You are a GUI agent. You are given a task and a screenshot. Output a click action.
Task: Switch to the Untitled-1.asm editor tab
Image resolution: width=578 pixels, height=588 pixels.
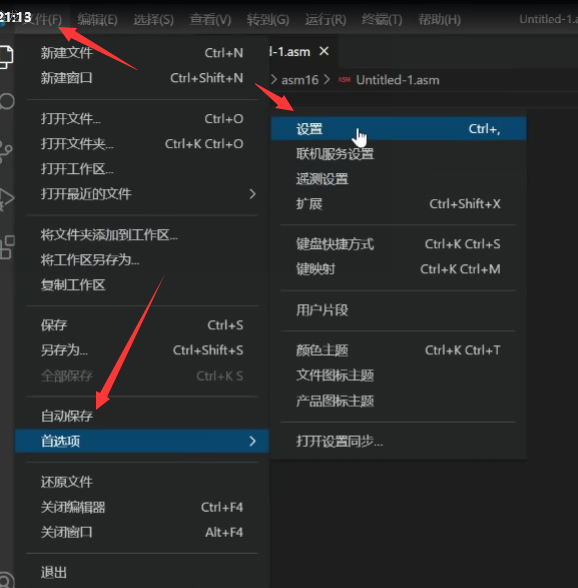point(290,51)
